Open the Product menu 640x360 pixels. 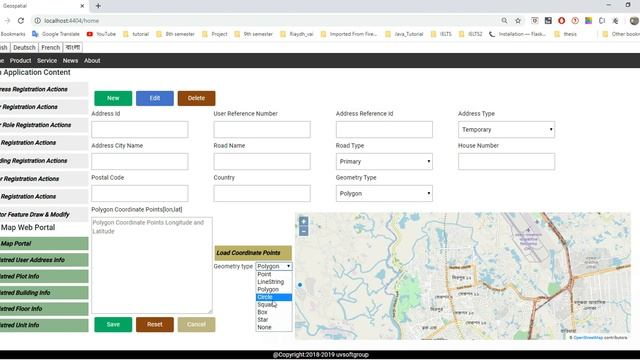(20, 60)
